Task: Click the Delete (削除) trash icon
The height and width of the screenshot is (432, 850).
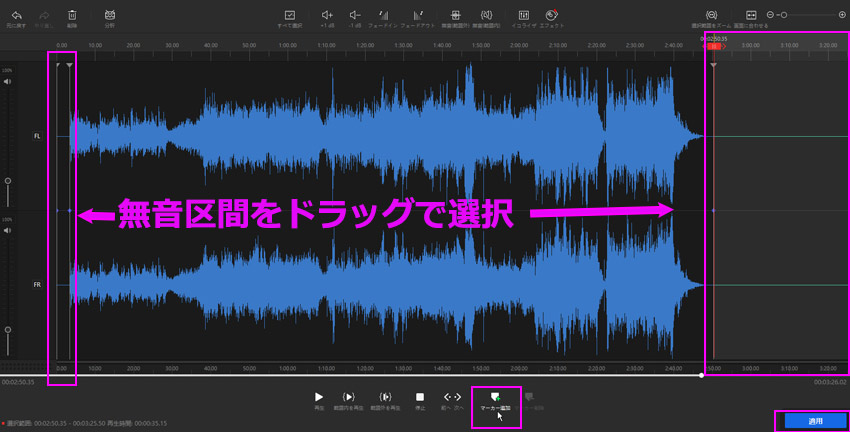Action: coord(72,15)
